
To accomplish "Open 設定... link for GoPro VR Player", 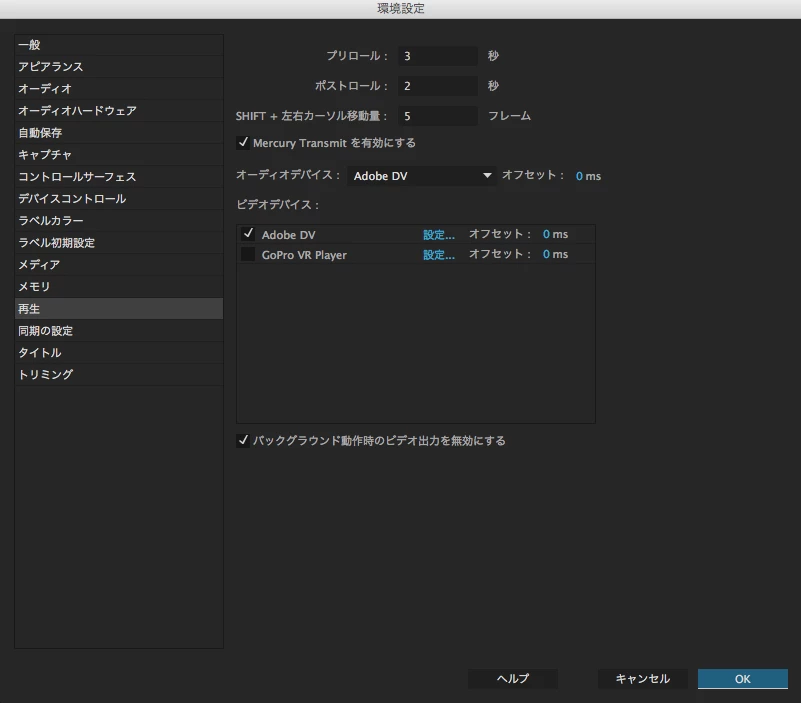I will tap(439, 255).
